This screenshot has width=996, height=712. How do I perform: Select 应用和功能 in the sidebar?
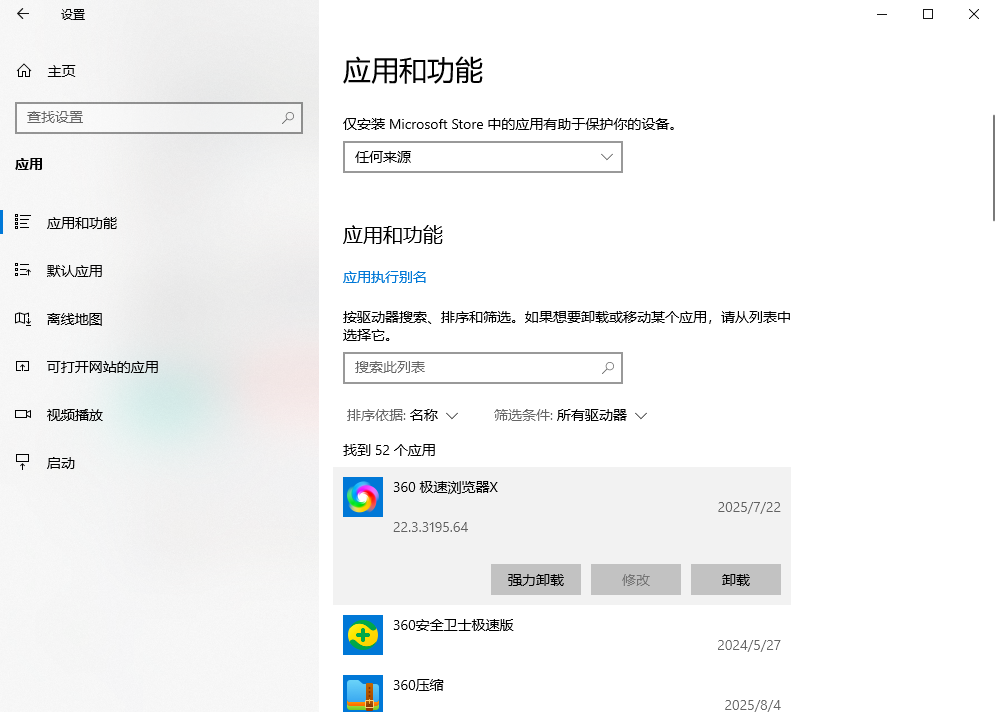[x=80, y=222]
